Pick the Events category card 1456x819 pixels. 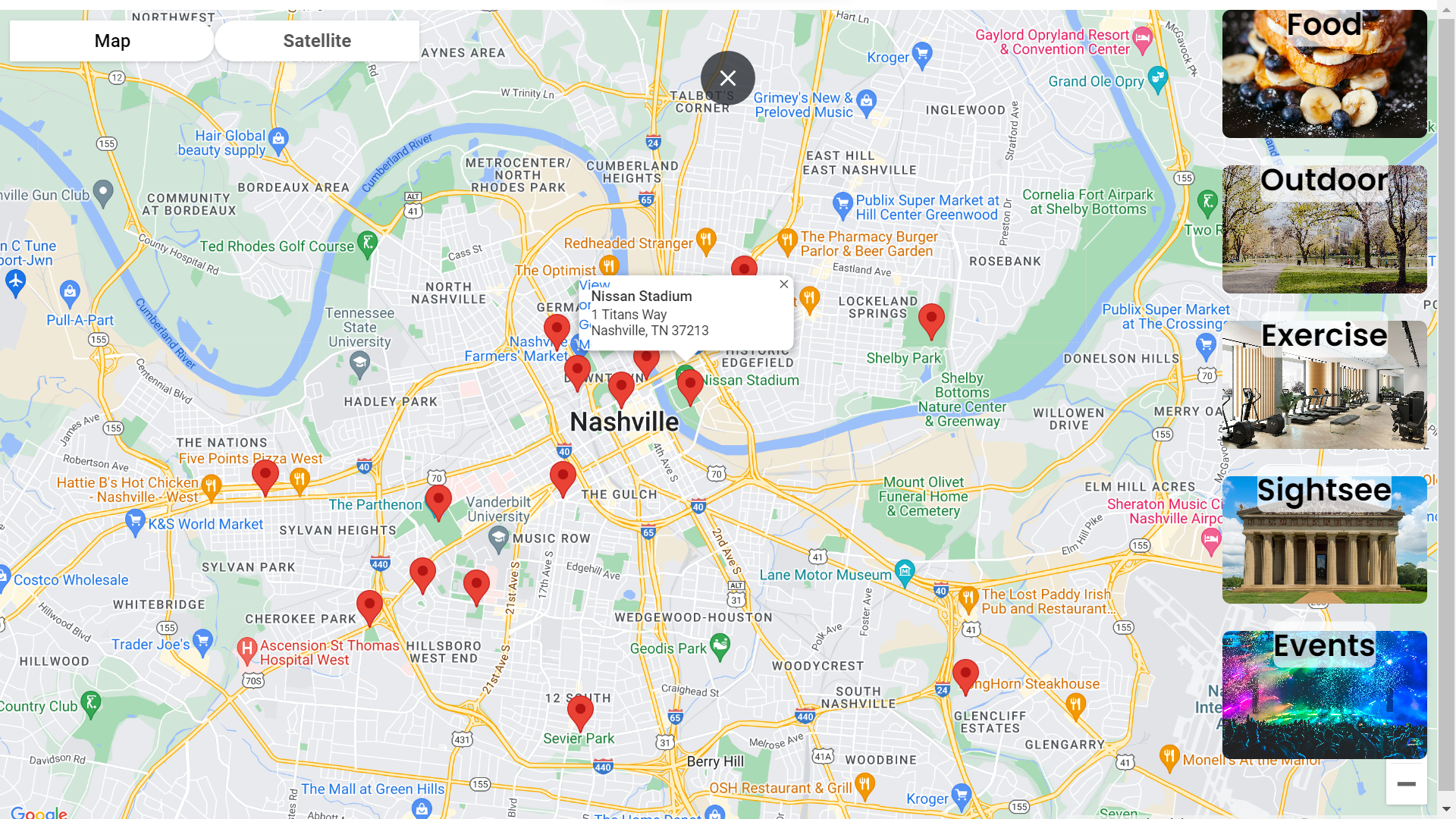[1324, 695]
